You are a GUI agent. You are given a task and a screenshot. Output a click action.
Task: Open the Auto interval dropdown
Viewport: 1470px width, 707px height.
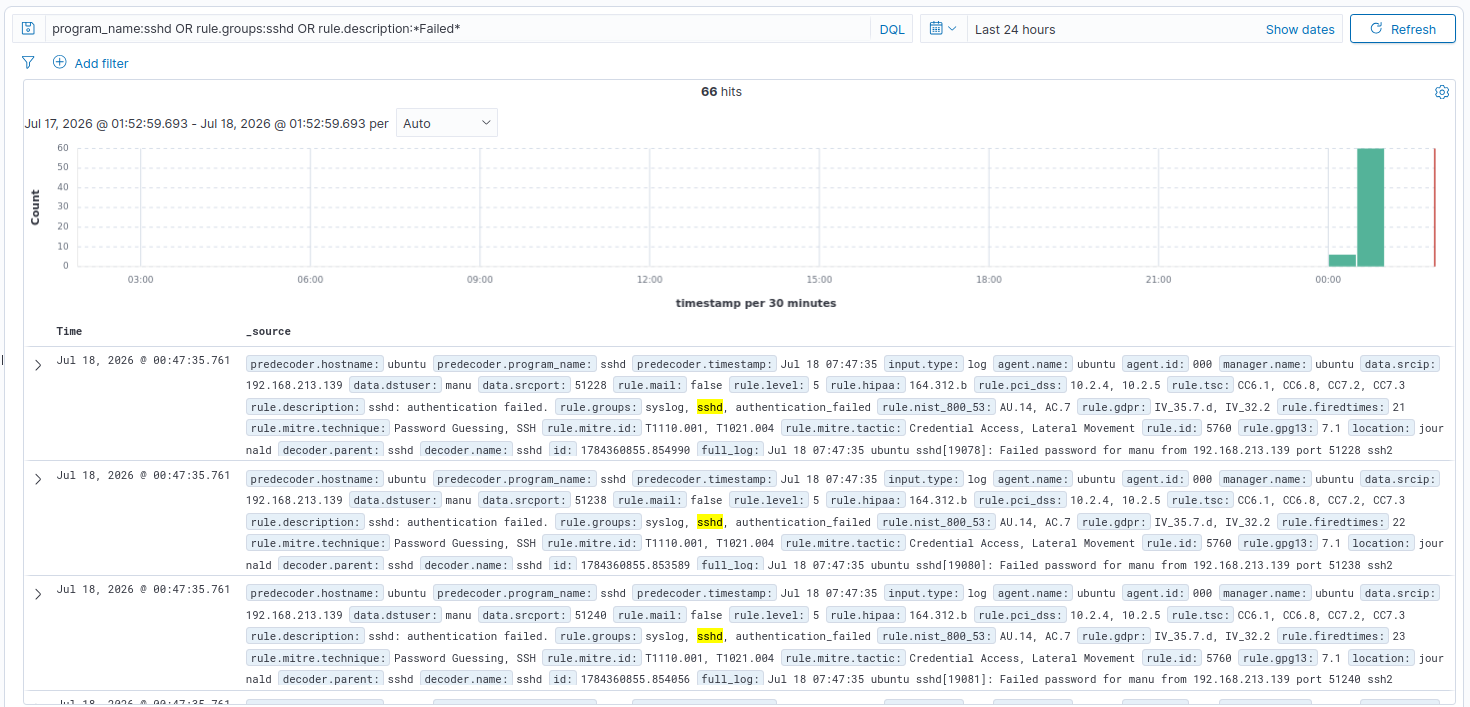pos(447,123)
